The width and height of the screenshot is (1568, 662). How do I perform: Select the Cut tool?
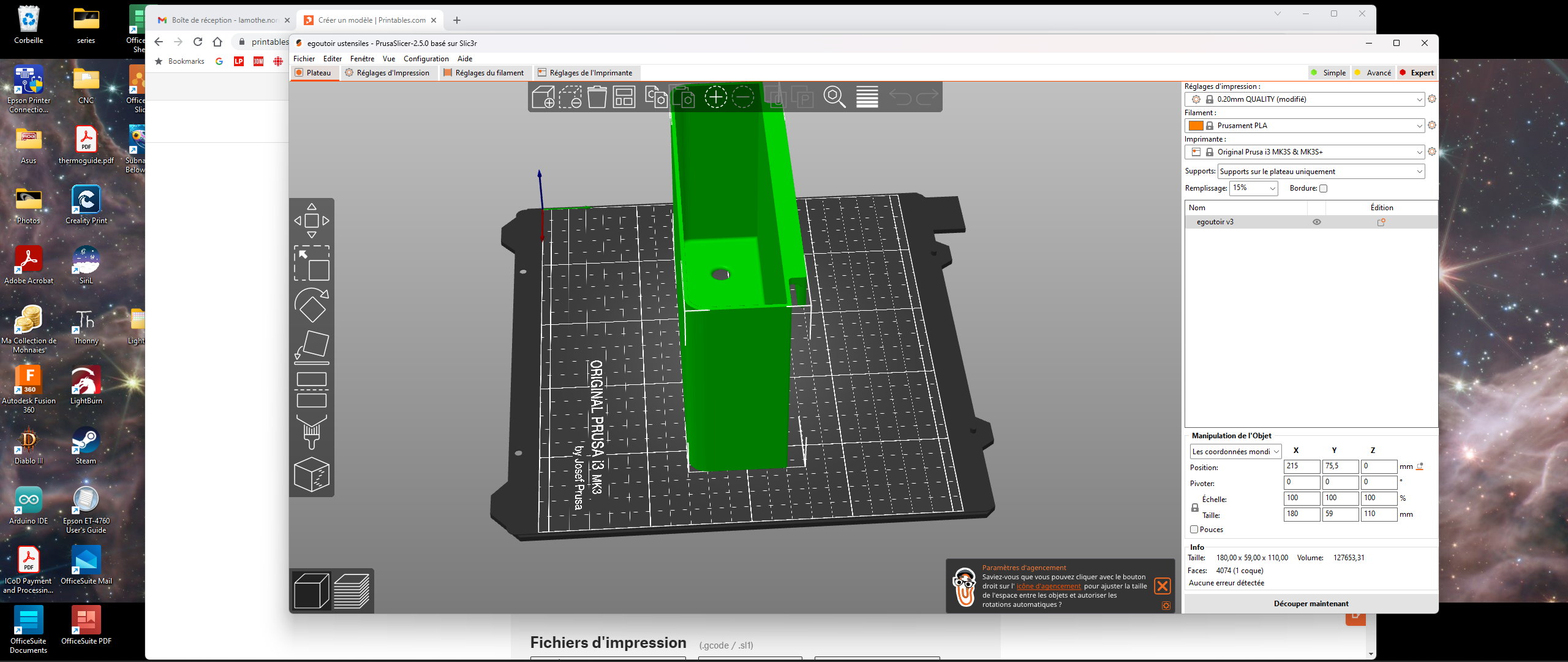coord(312,390)
